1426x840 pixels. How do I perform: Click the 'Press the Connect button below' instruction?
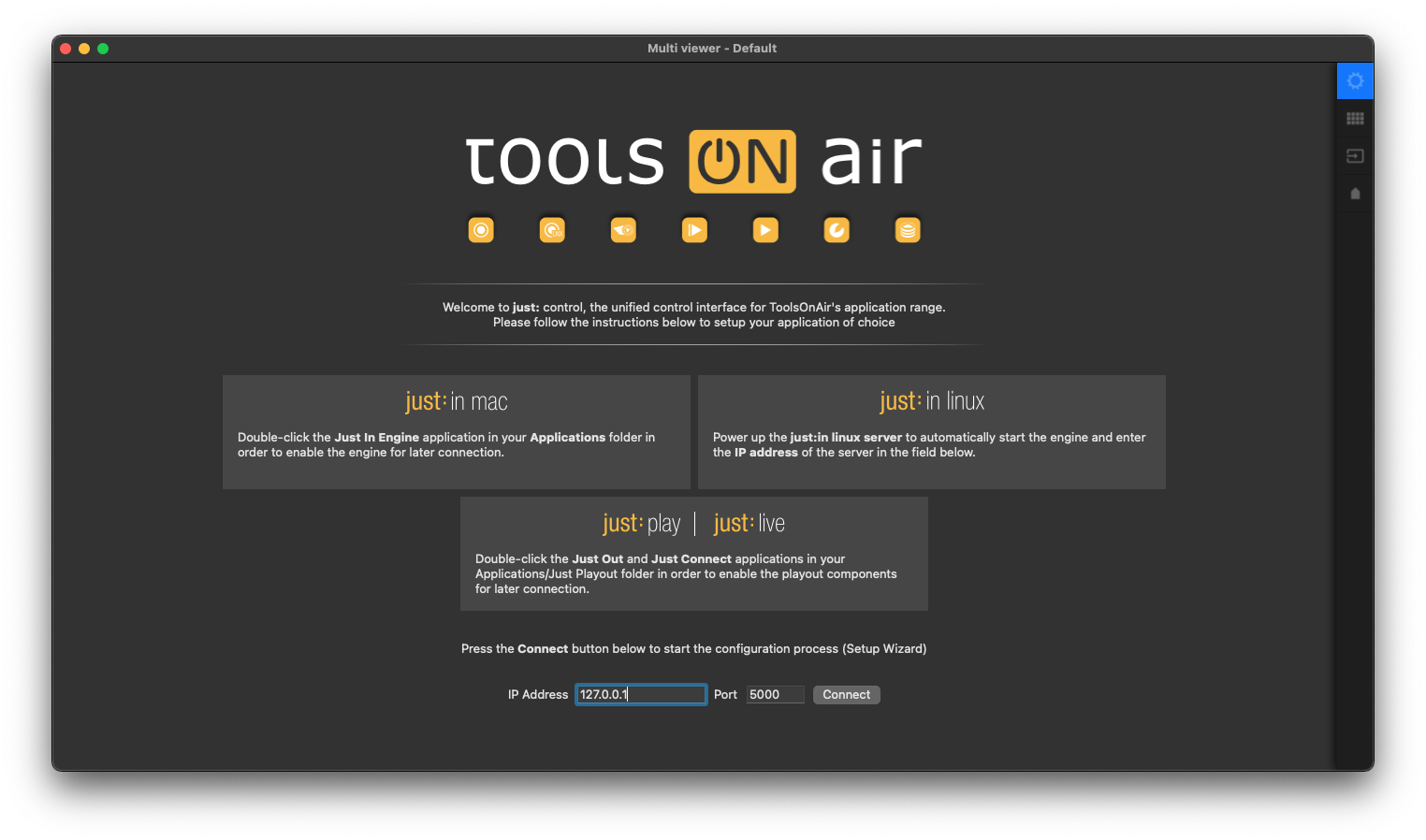(x=694, y=648)
